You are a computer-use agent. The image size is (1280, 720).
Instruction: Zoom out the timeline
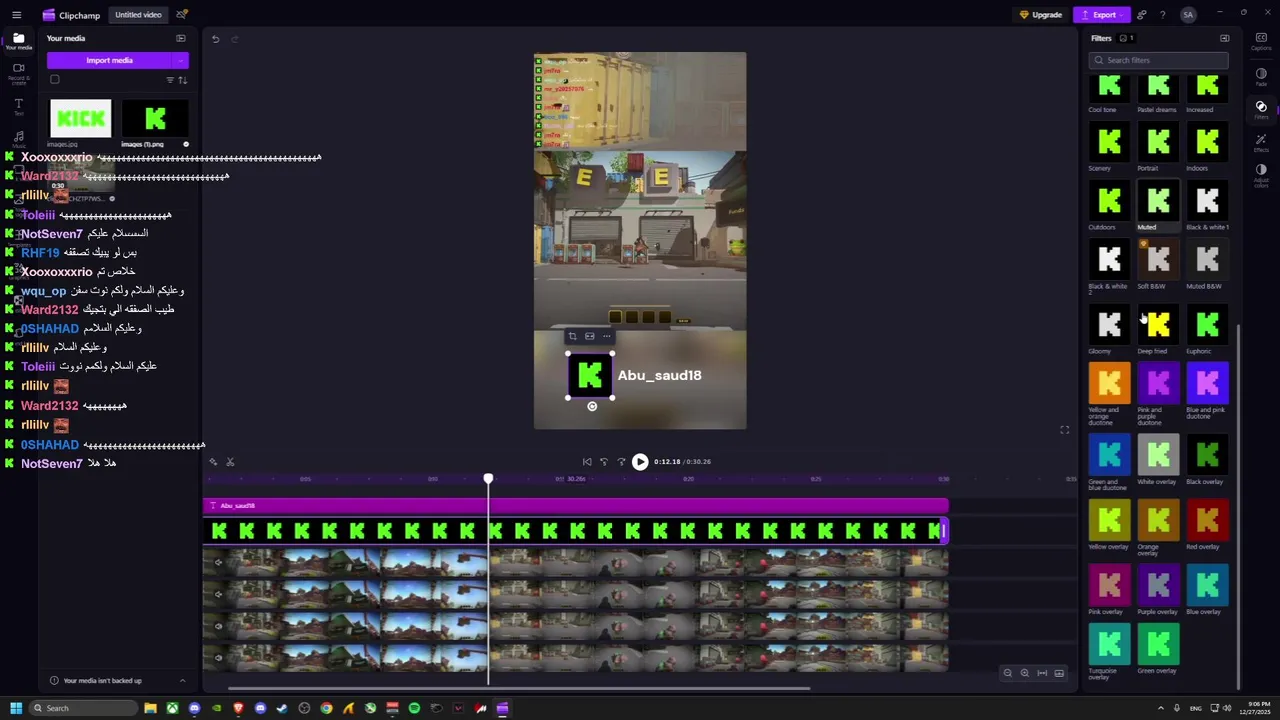pyautogui.click(x=1008, y=673)
